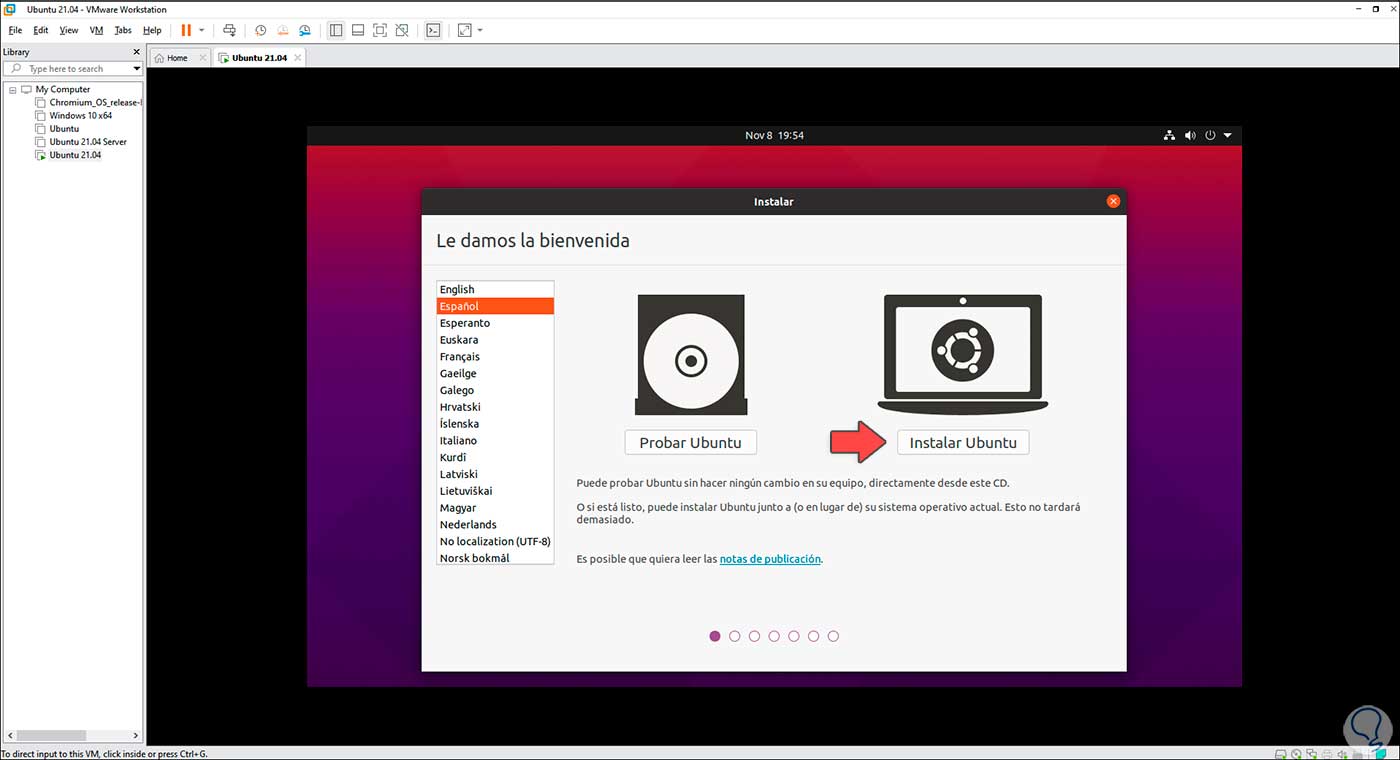Click the laptop icon above Instalar Ubuntu
The height and width of the screenshot is (760, 1400).
point(963,353)
